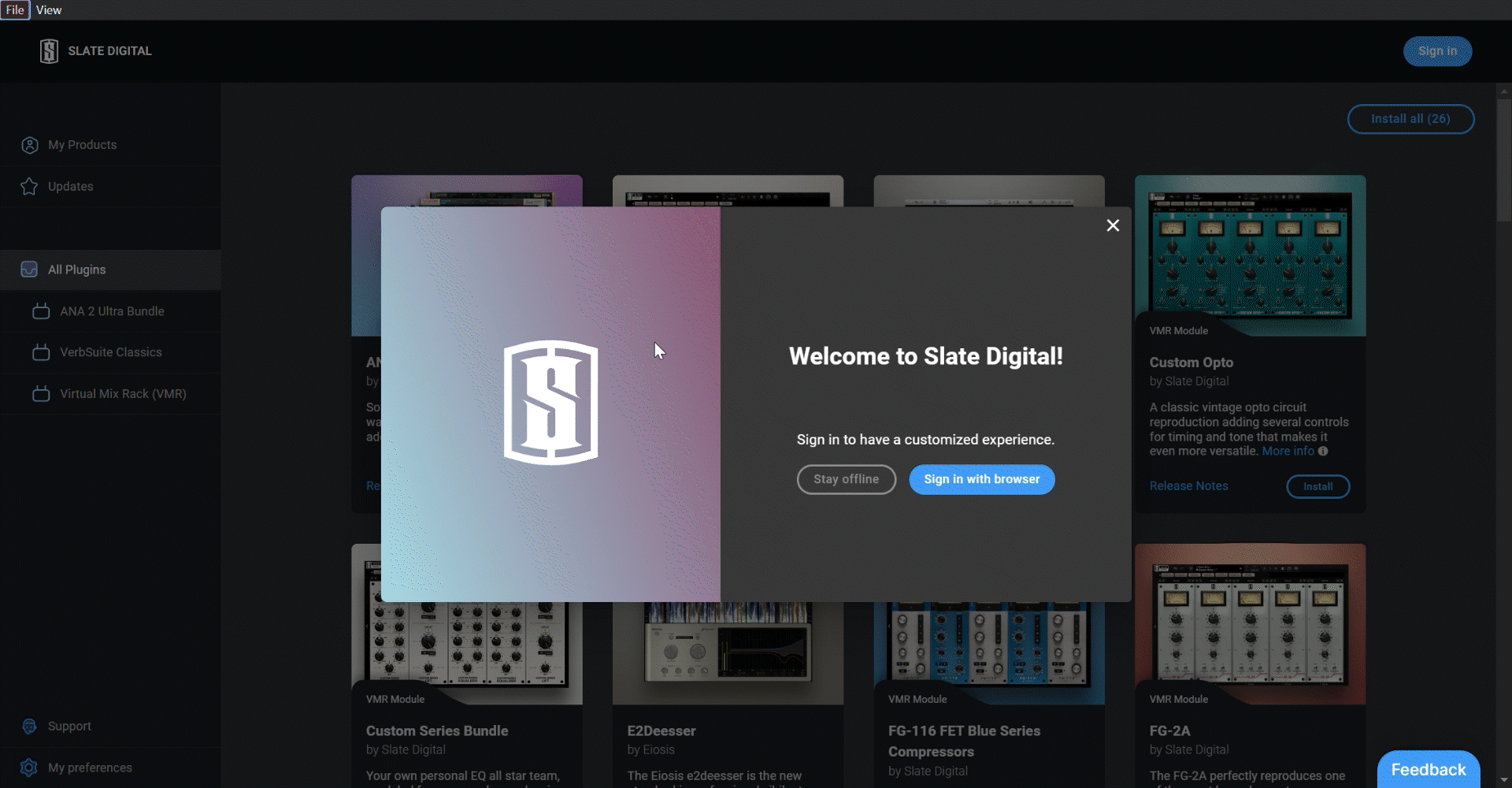Click the My preferences gear icon
The width and height of the screenshot is (1512, 788).
[29, 768]
